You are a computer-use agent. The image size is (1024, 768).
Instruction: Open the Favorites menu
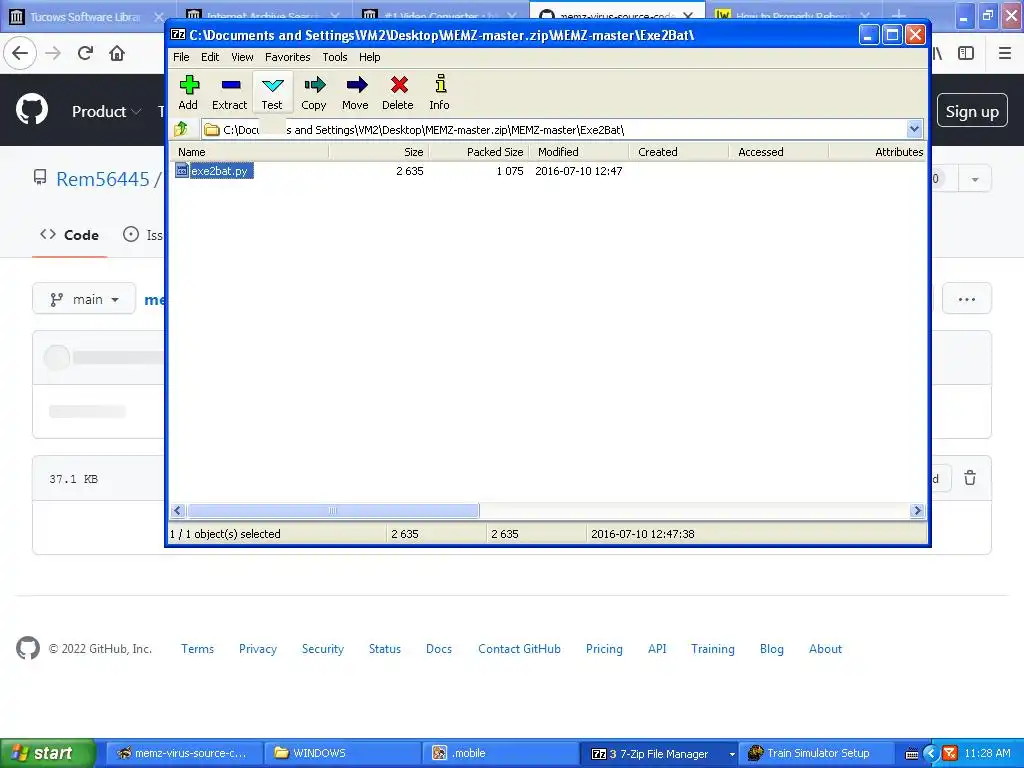coord(287,57)
